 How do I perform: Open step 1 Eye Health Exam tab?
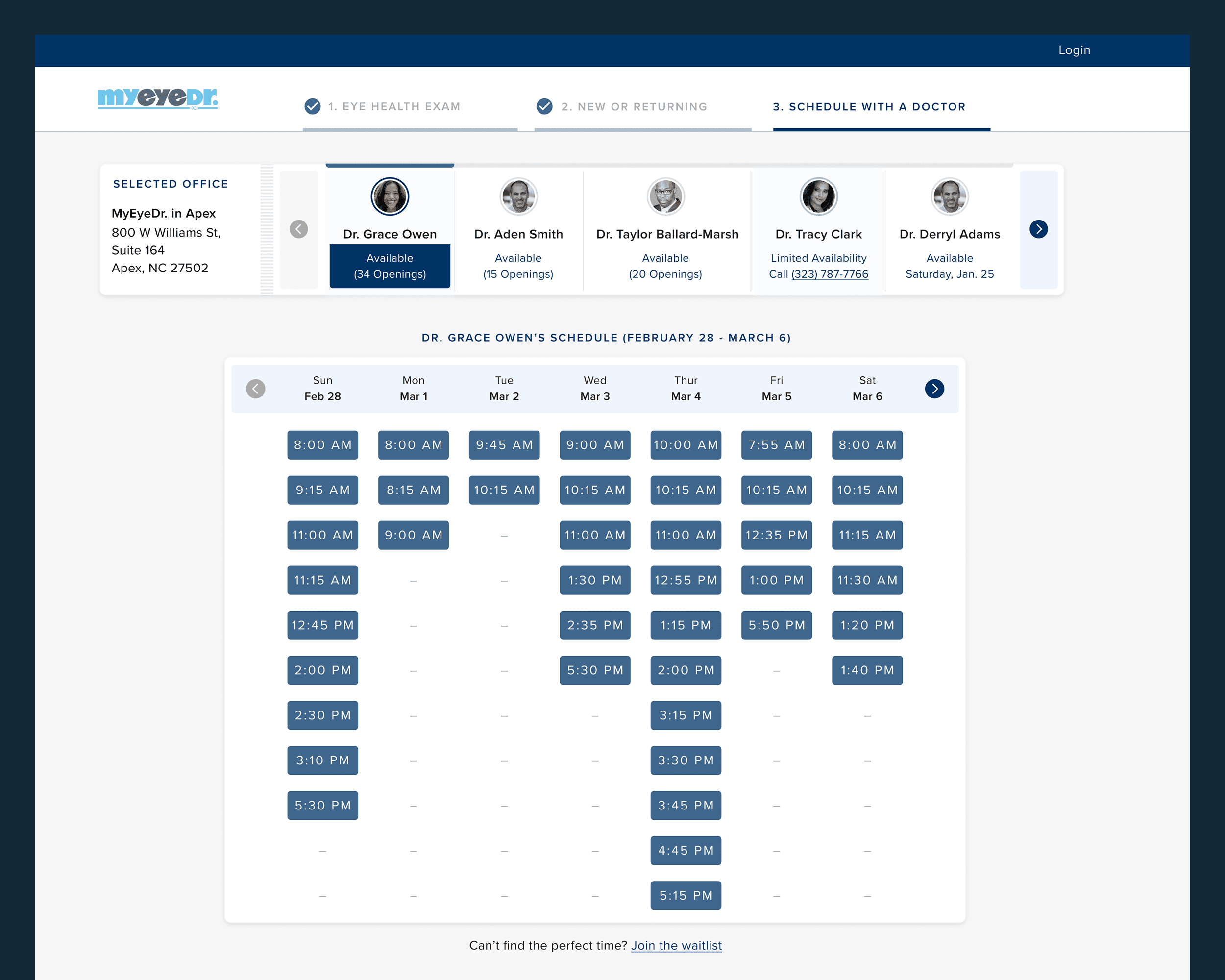point(394,106)
